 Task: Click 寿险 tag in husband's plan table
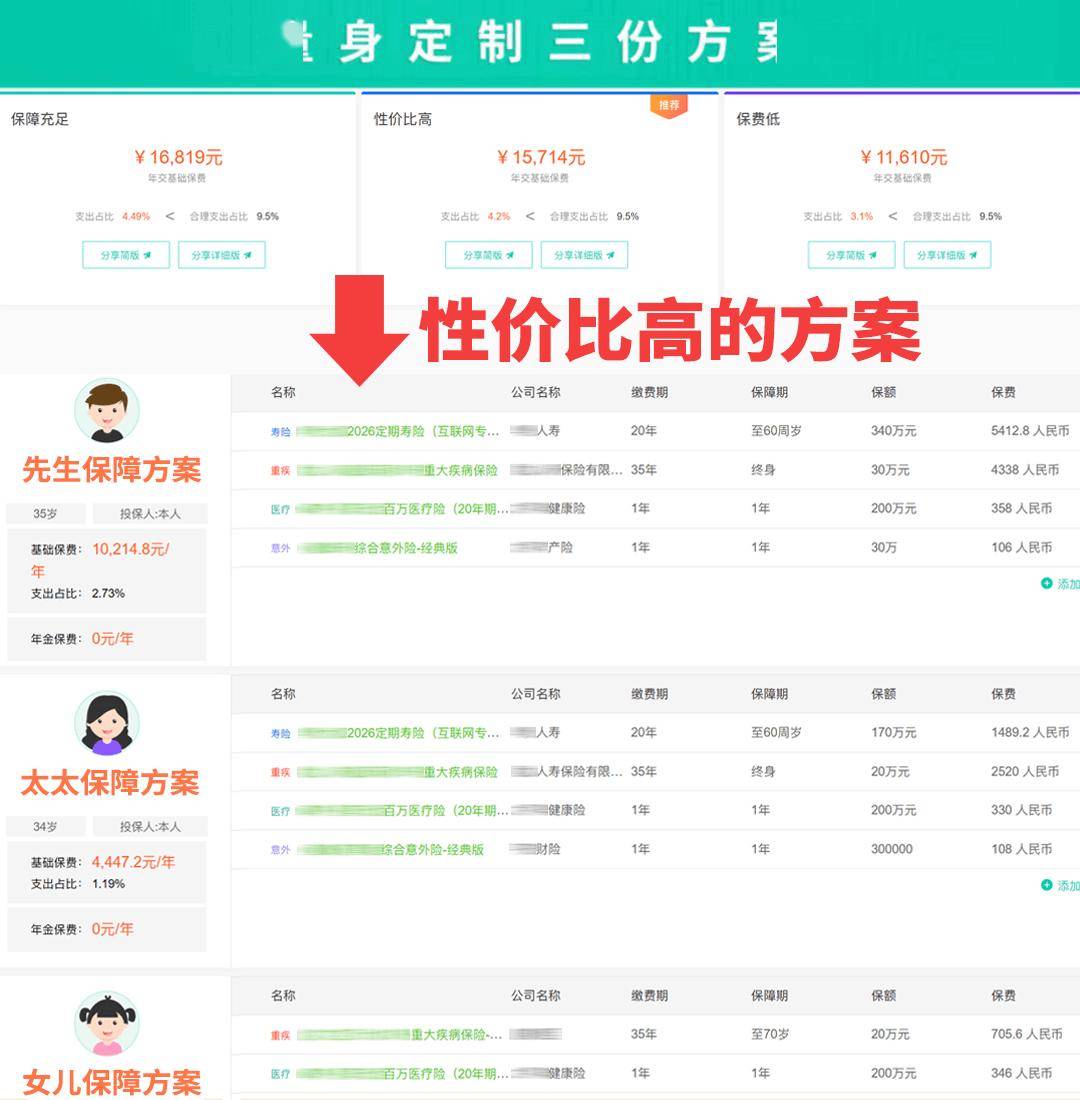click(280, 432)
